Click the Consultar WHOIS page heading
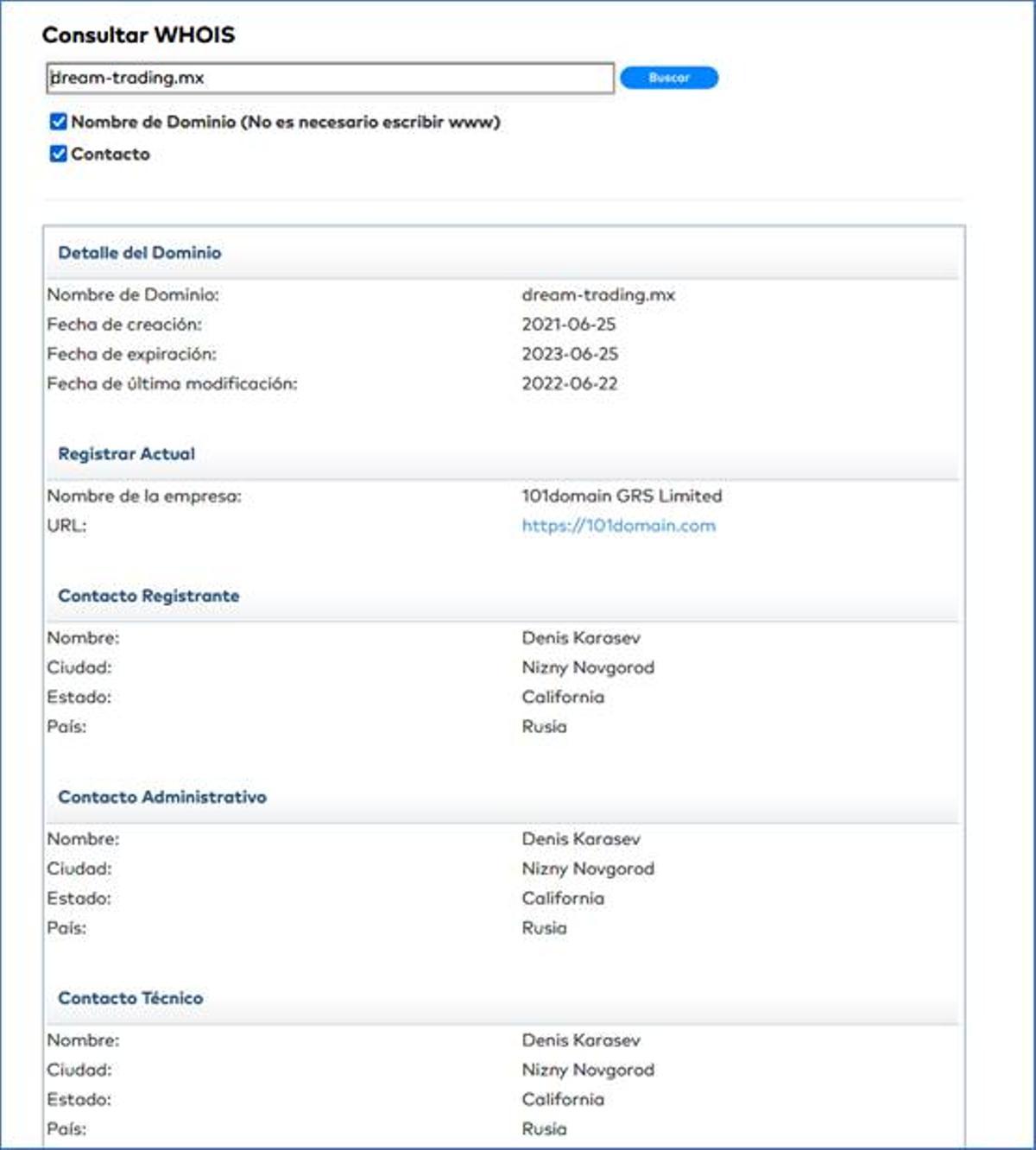The height and width of the screenshot is (1150, 1036). [x=138, y=35]
